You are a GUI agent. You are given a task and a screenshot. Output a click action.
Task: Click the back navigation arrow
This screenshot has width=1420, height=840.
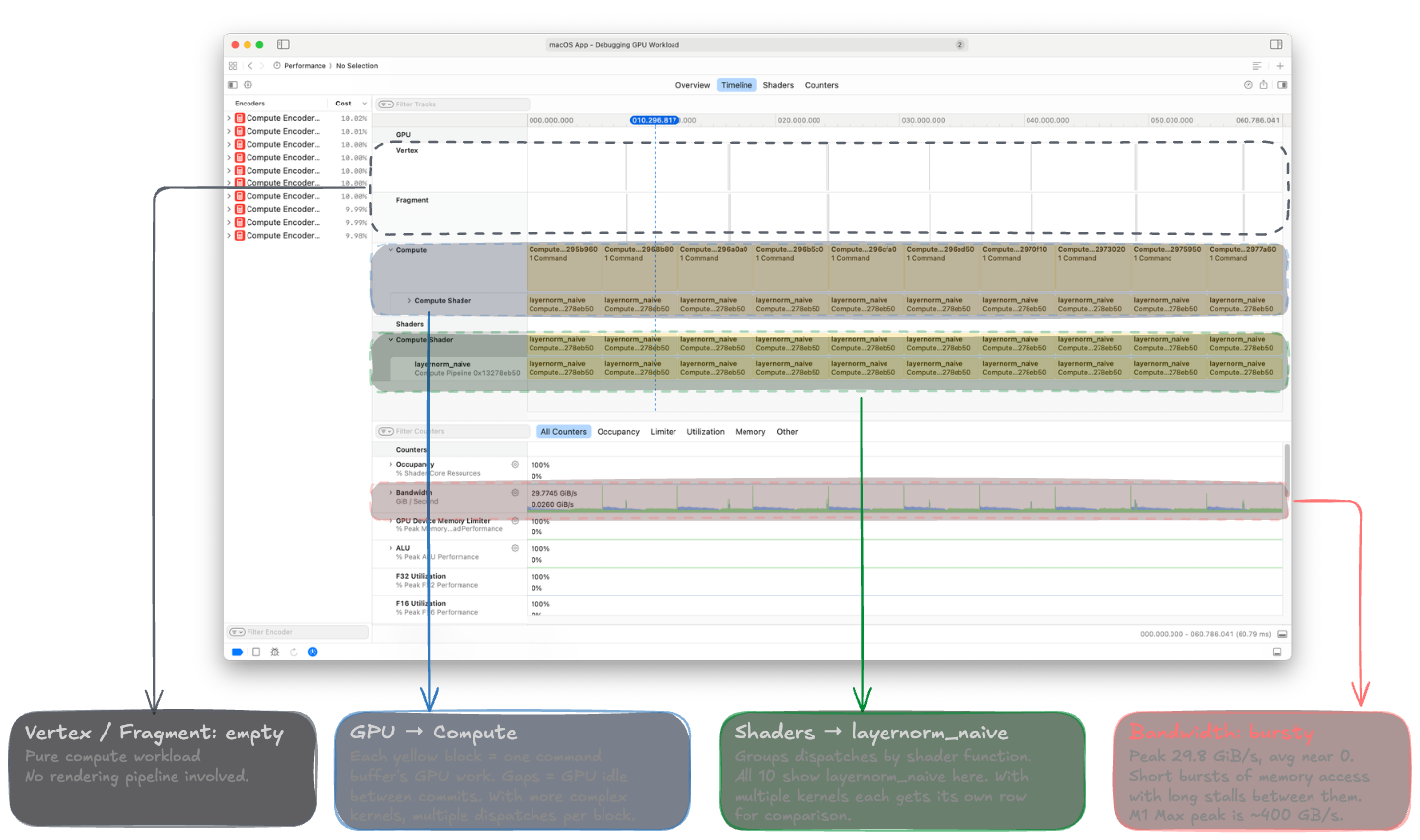point(248,65)
